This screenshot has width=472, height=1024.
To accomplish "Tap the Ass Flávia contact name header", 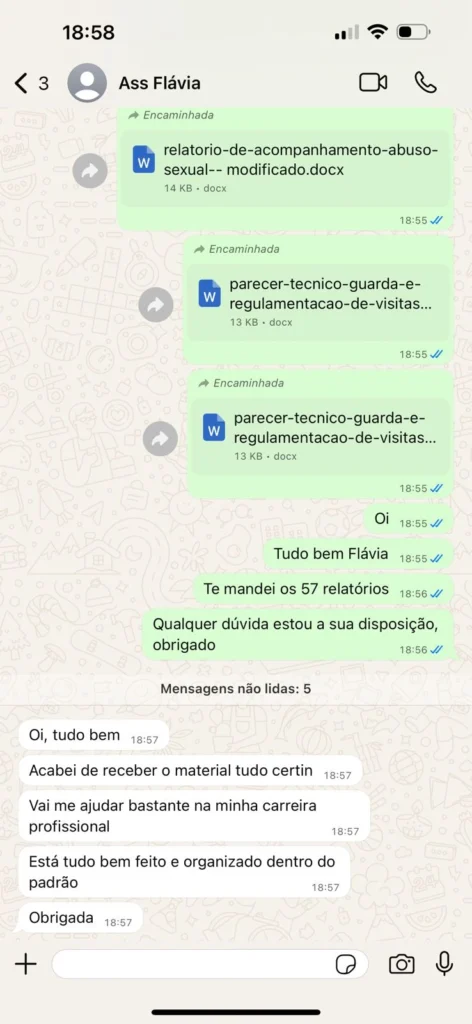I will tap(159, 83).
